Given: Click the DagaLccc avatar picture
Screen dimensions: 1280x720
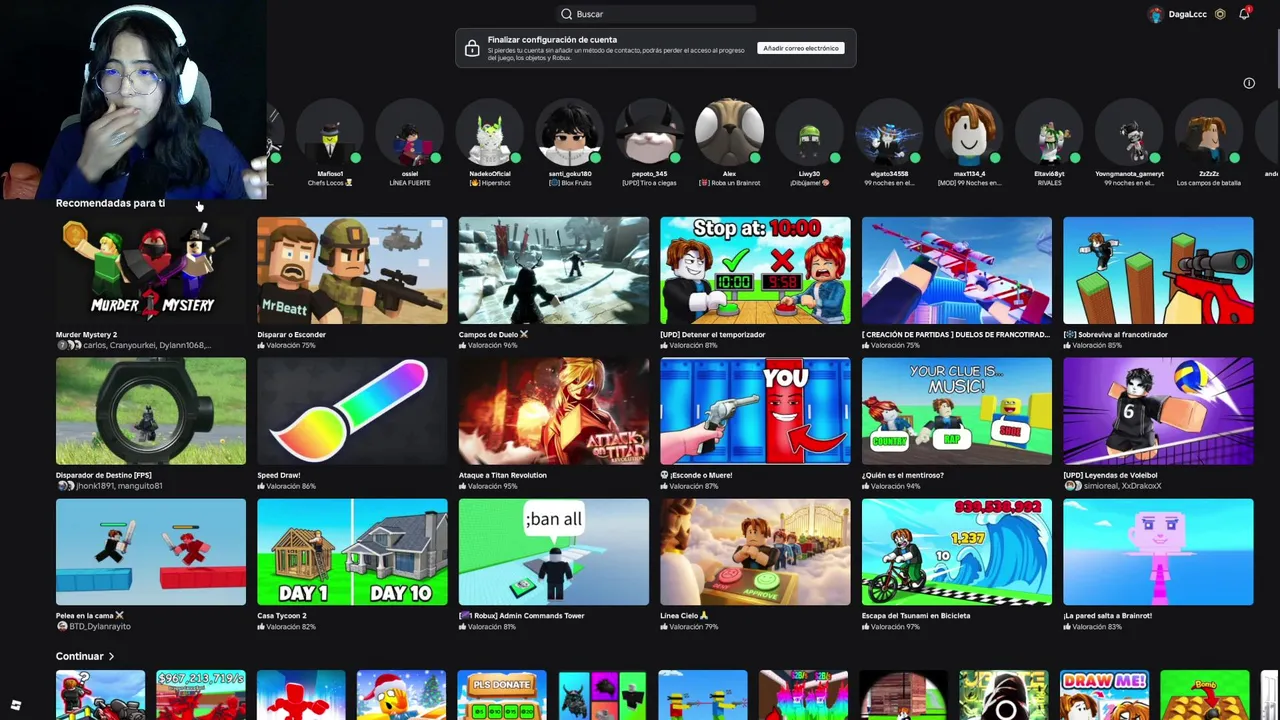Looking at the screenshot, I should click(x=1156, y=14).
